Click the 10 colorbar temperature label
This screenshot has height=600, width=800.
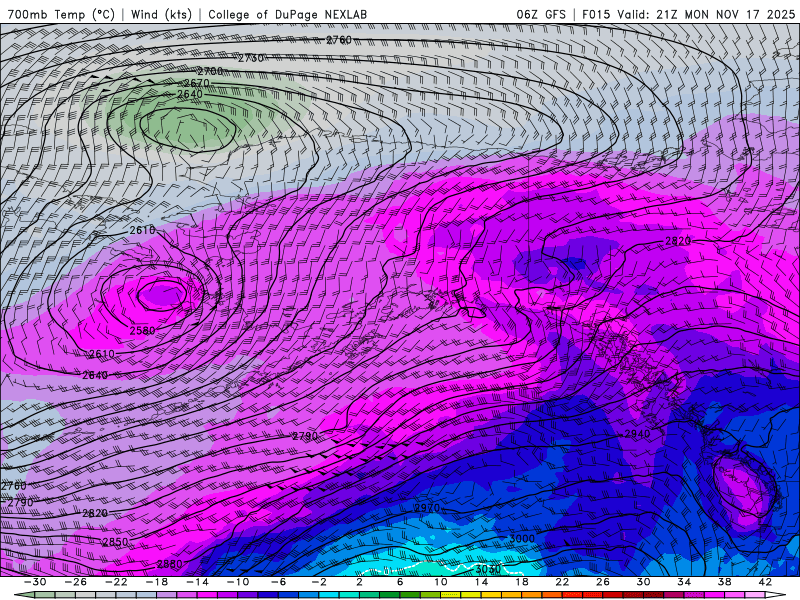440,582
